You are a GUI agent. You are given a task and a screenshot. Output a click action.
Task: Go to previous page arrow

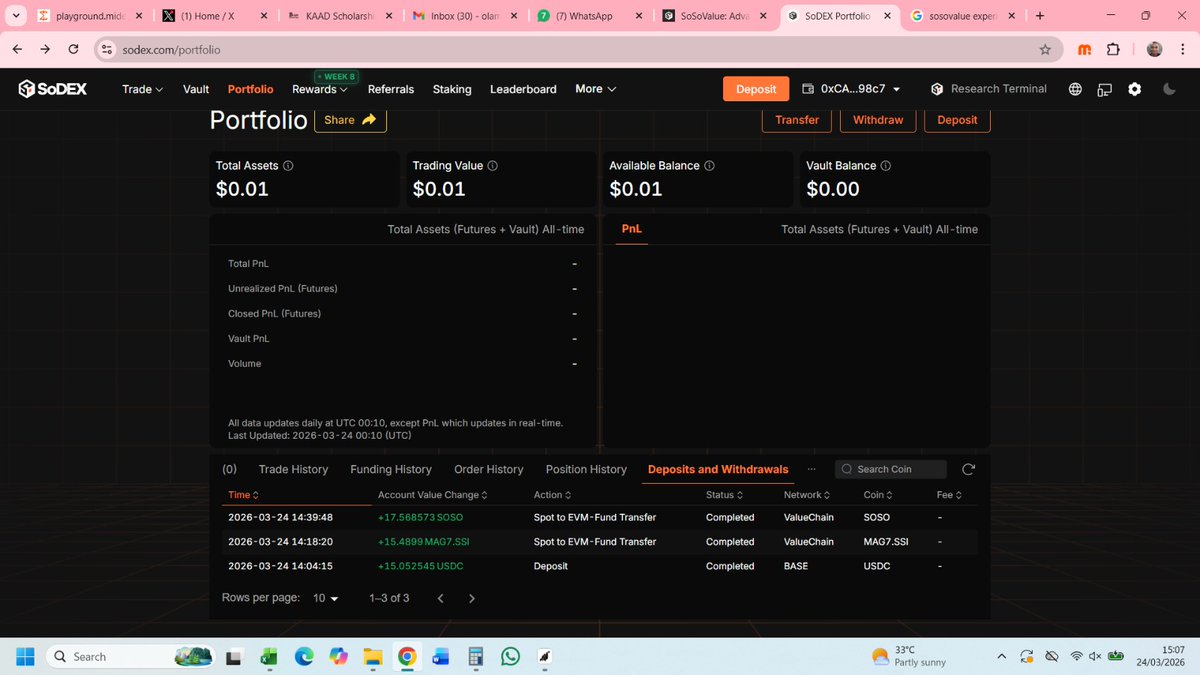click(439, 598)
